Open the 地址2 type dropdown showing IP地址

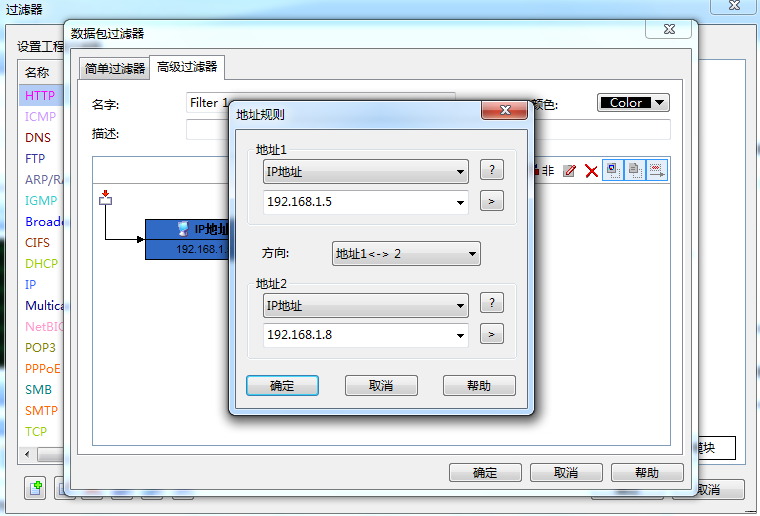[x=365, y=306]
